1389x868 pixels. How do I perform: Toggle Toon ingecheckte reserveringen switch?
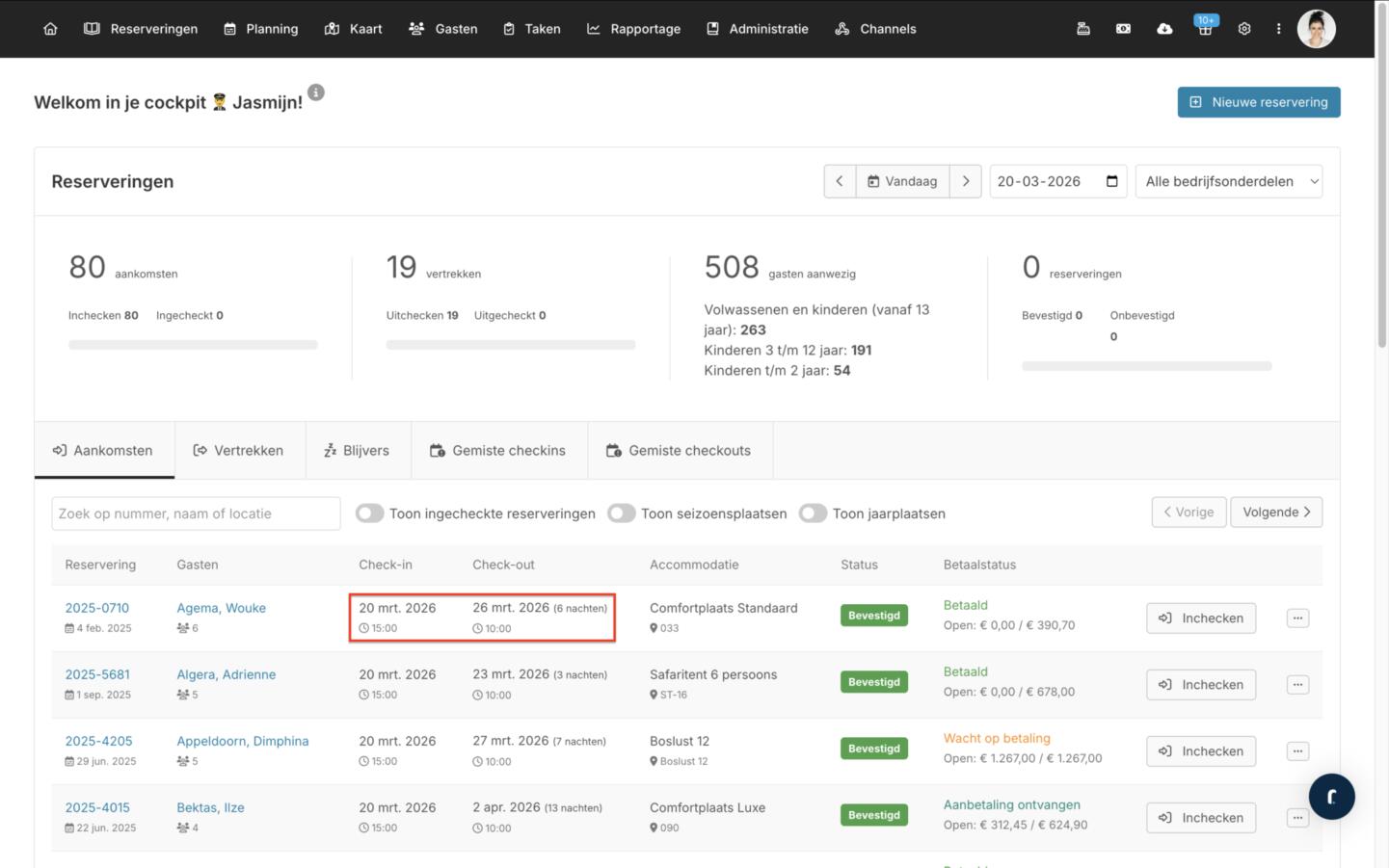[370, 513]
